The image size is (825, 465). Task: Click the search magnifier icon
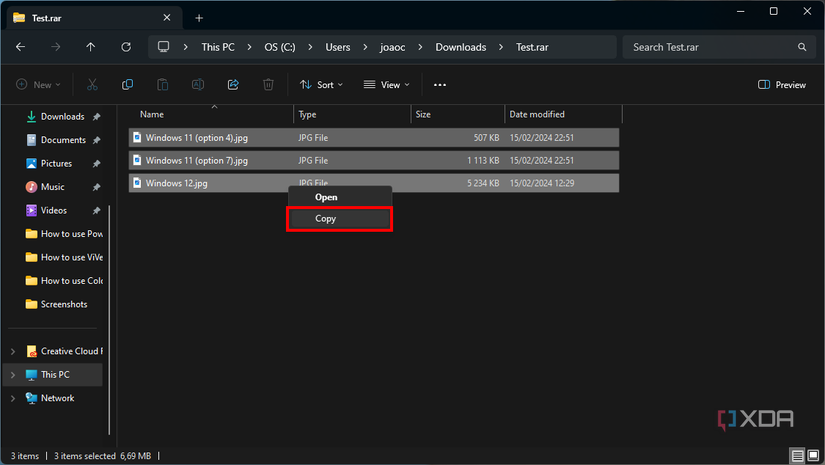[x=802, y=47]
